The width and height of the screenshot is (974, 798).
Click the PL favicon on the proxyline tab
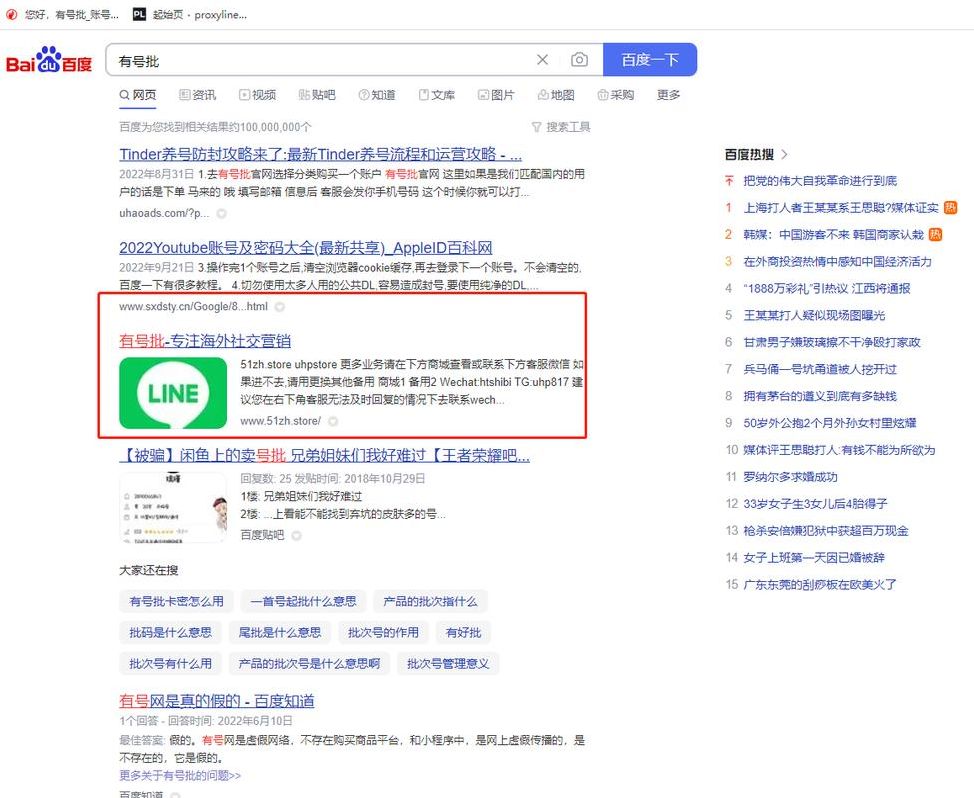140,15
